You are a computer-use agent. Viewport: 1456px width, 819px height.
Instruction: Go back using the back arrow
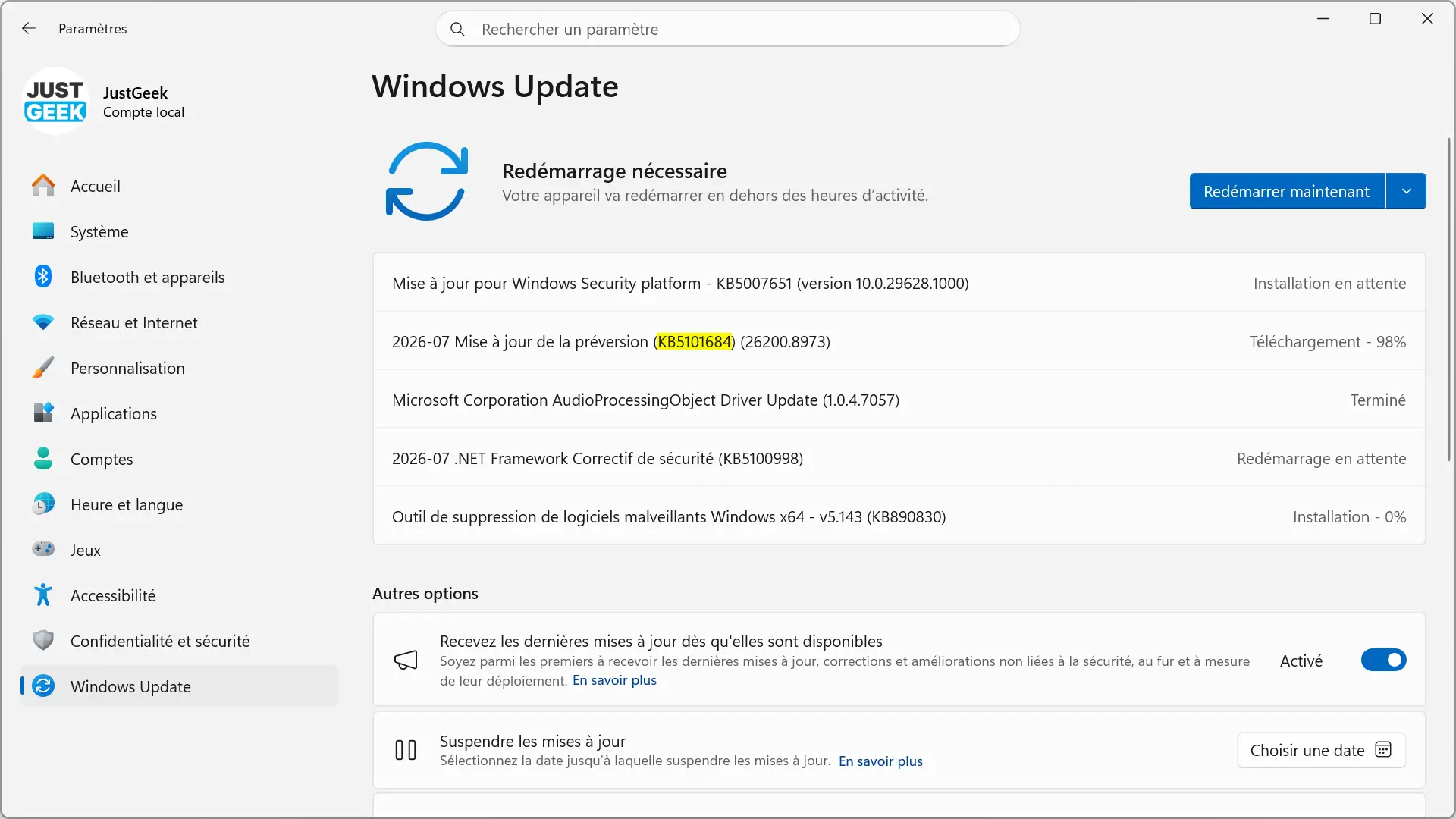click(29, 28)
